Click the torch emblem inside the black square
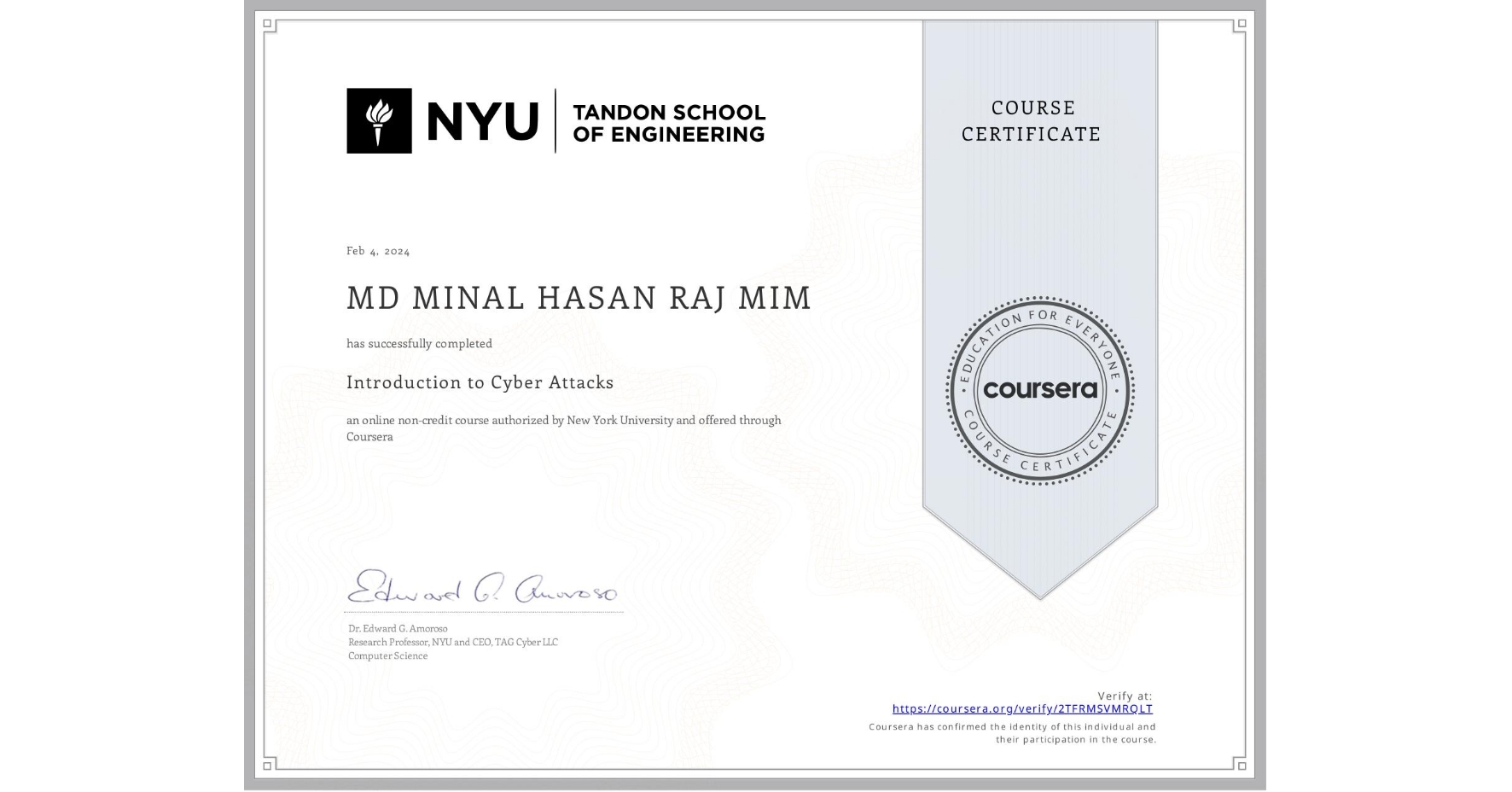 point(378,119)
